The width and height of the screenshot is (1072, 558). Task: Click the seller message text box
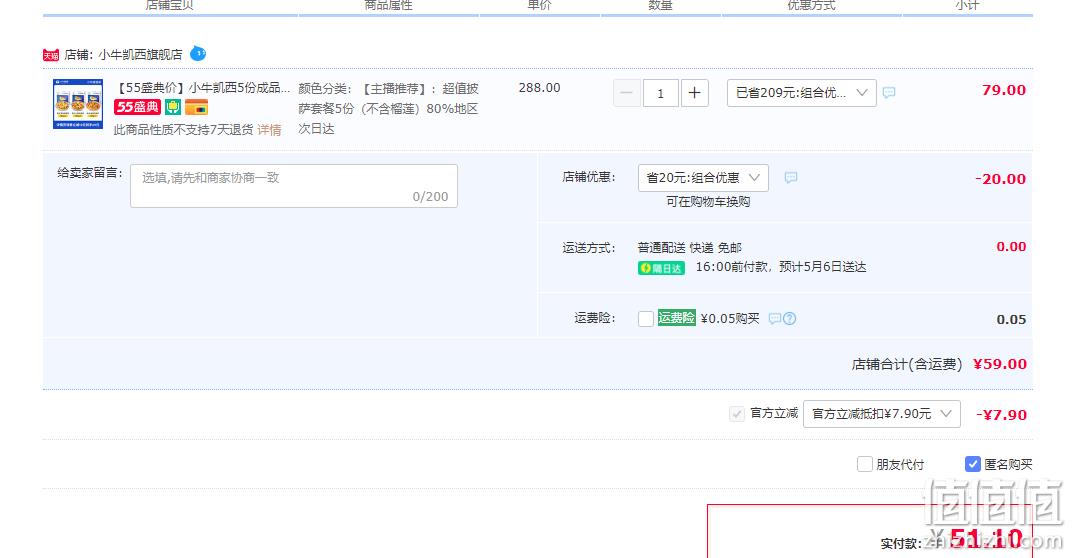(x=294, y=186)
